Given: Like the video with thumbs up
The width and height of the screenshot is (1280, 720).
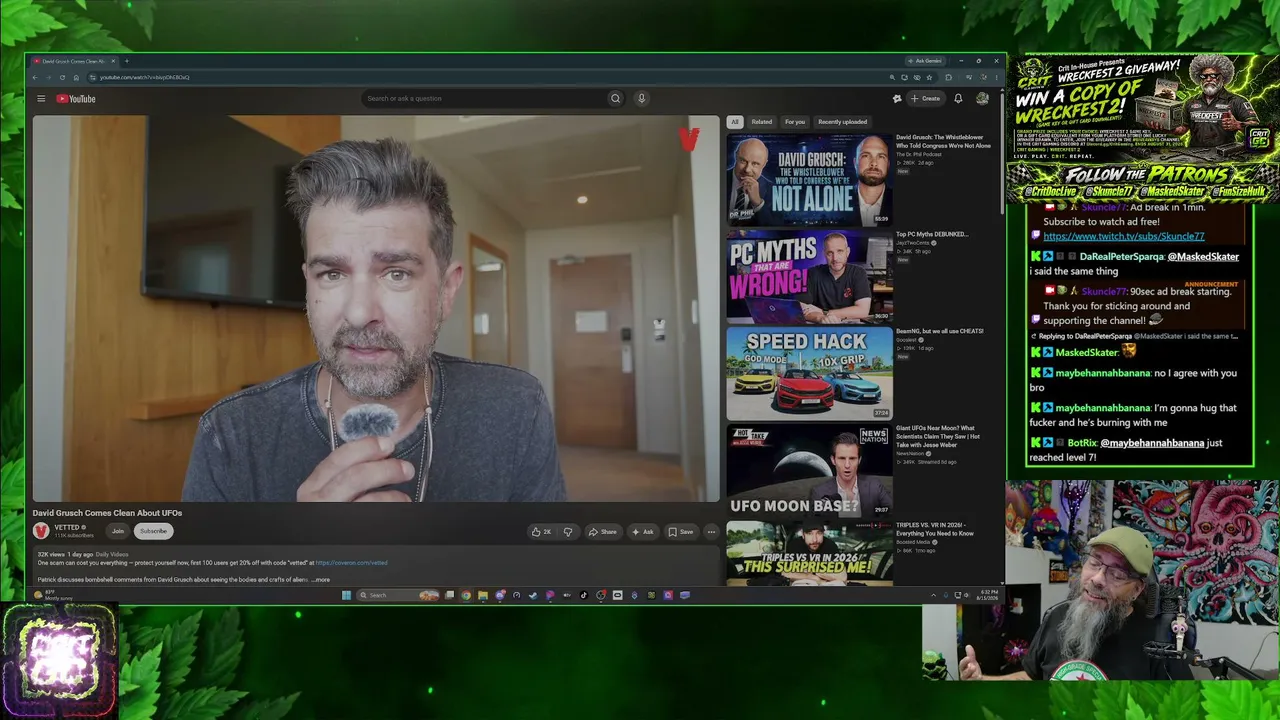Looking at the screenshot, I should [x=541, y=532].
